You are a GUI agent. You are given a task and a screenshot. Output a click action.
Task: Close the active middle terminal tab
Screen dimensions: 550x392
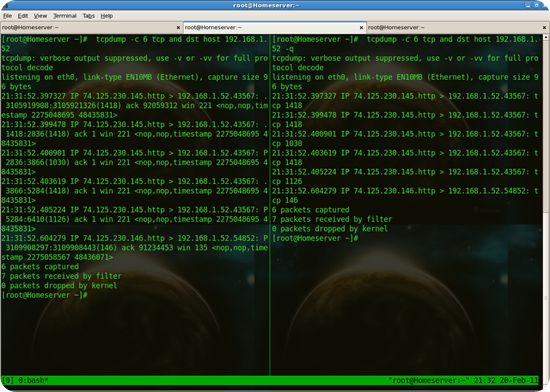point(361,27)
